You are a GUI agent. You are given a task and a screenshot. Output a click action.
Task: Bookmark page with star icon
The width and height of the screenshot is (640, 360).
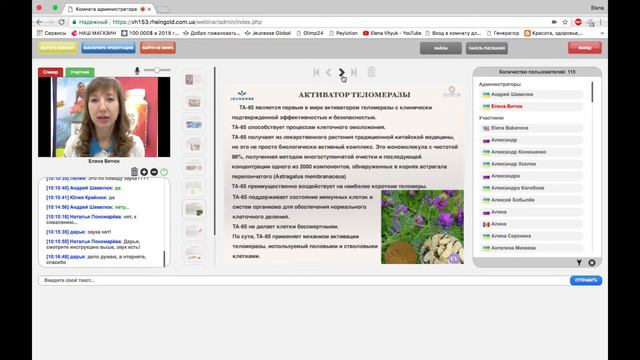point(565,22)
